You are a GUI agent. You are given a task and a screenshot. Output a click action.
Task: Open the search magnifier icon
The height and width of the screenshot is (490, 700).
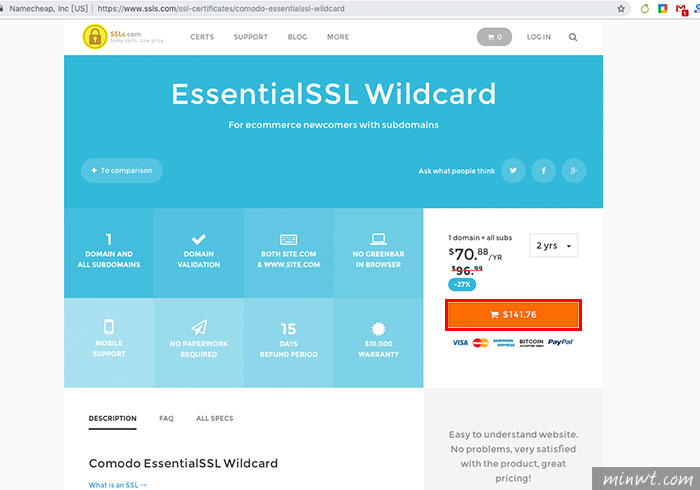point(573,37)
